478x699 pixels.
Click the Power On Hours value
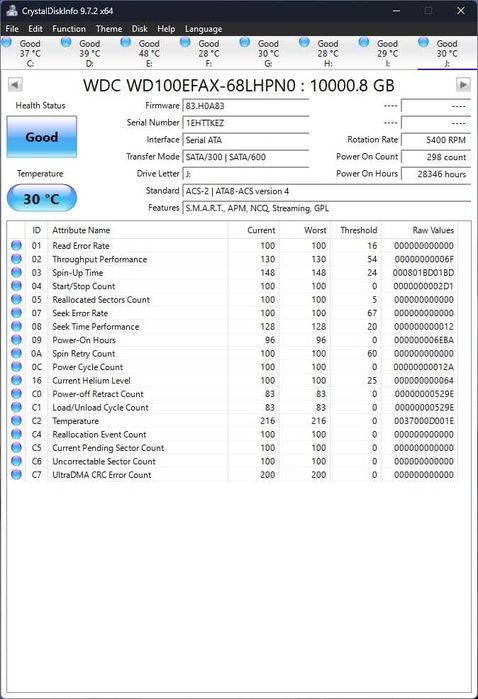[436, 174]
